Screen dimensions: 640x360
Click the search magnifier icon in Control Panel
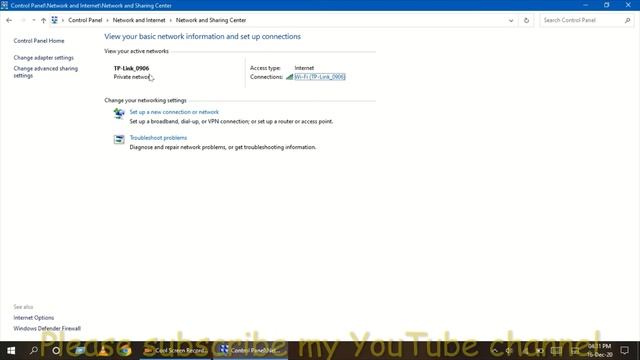coord(627,20)
